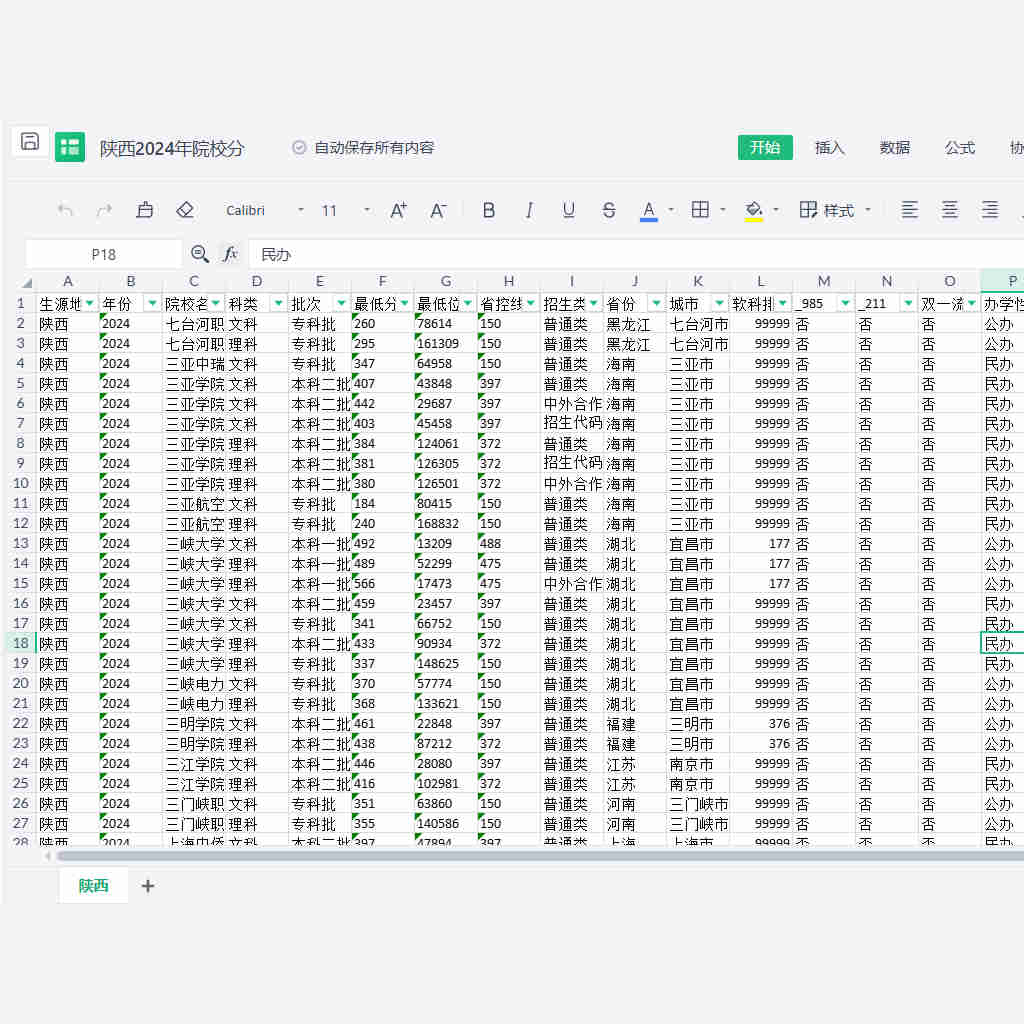Click cell 三峡电力 in row 20
The height and width of the screenshot is (1024, 1024).
pyautogui.click(x=194, y=684)
